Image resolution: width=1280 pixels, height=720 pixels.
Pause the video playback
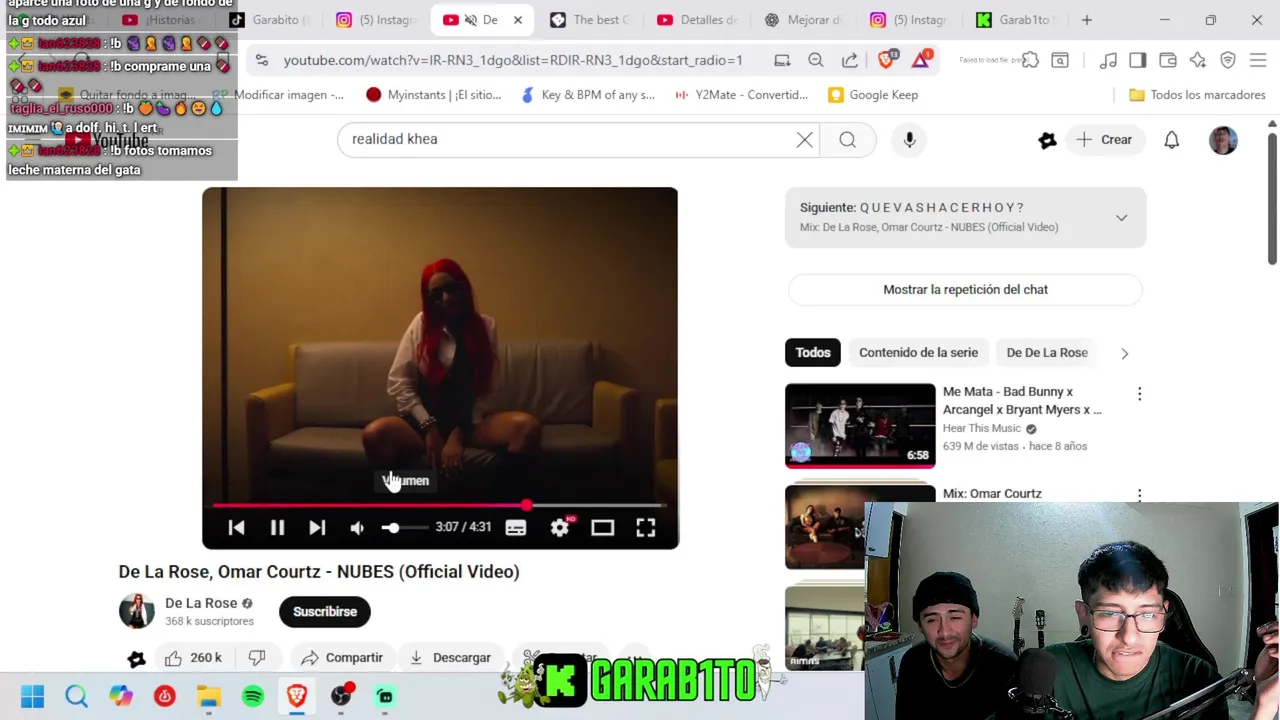tap(277, 528)
